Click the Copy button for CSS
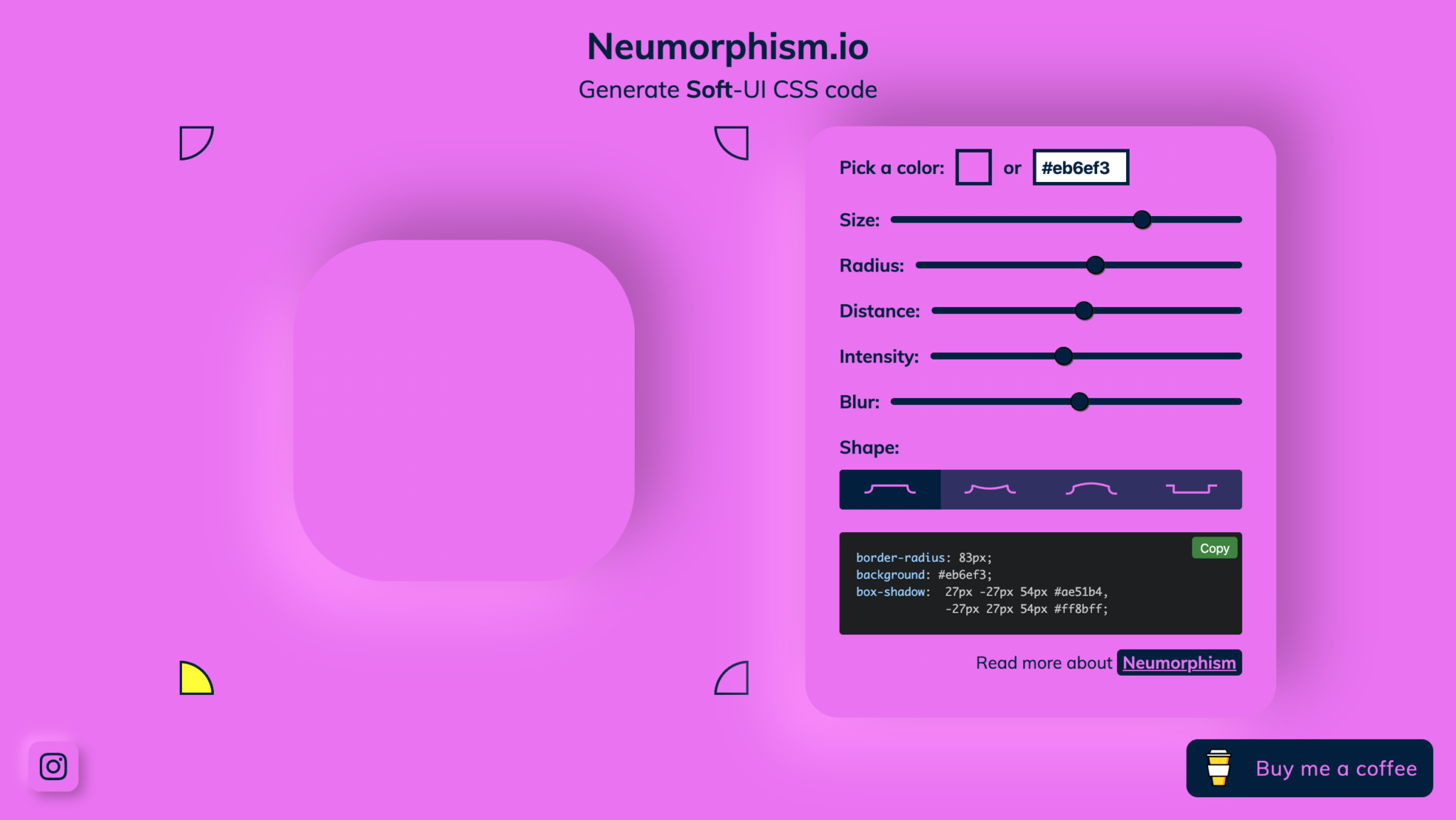Screen dimensions: 1456x820 point(1214,547)
